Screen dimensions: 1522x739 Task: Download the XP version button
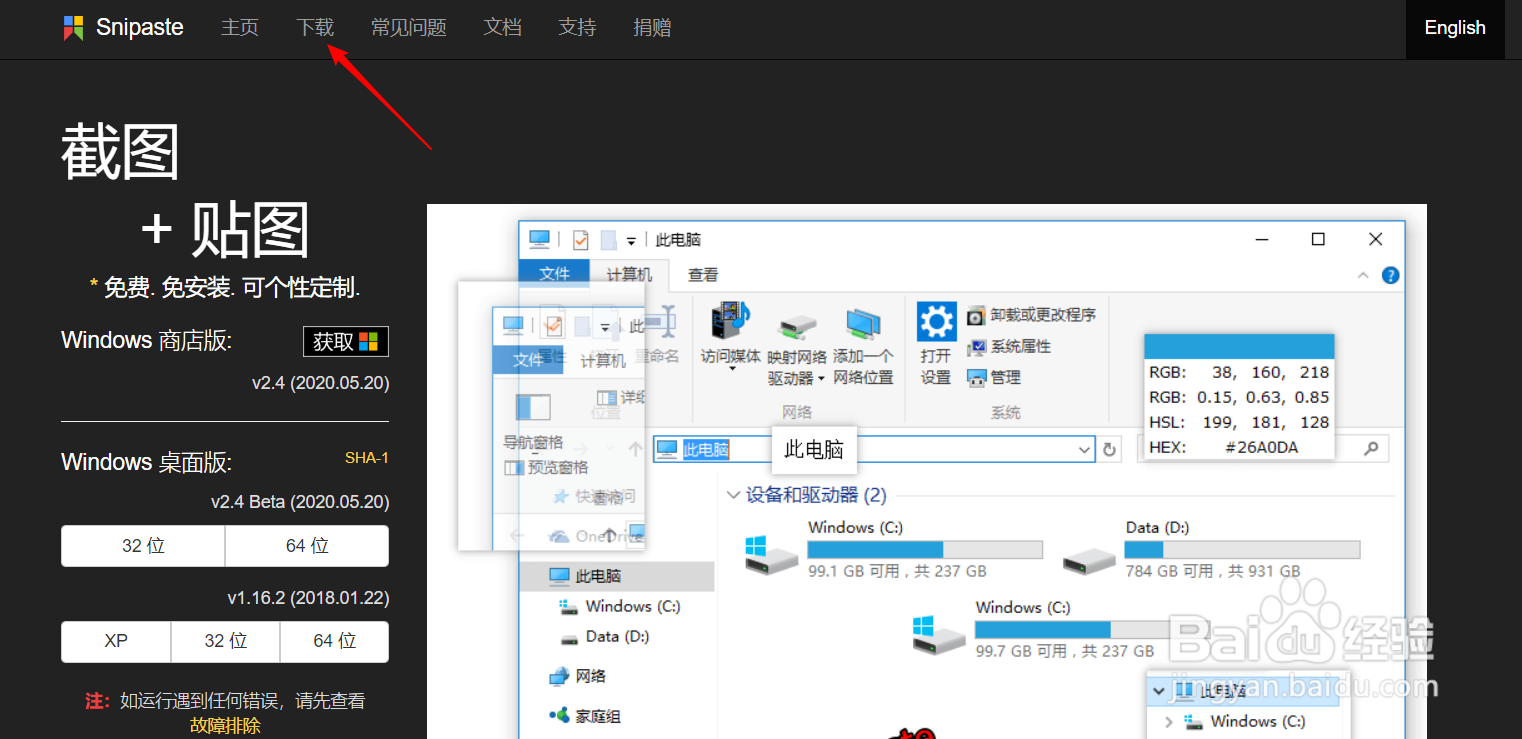click(x=116, y=641)
